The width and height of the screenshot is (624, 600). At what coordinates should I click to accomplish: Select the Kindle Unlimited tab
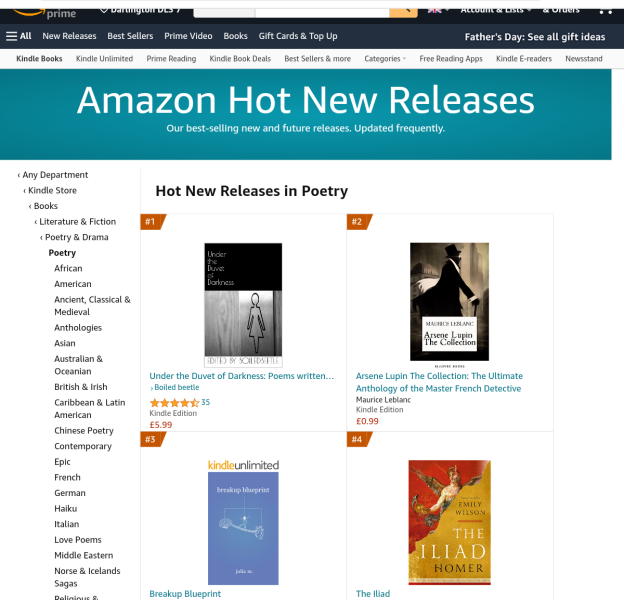pos(104,59)
